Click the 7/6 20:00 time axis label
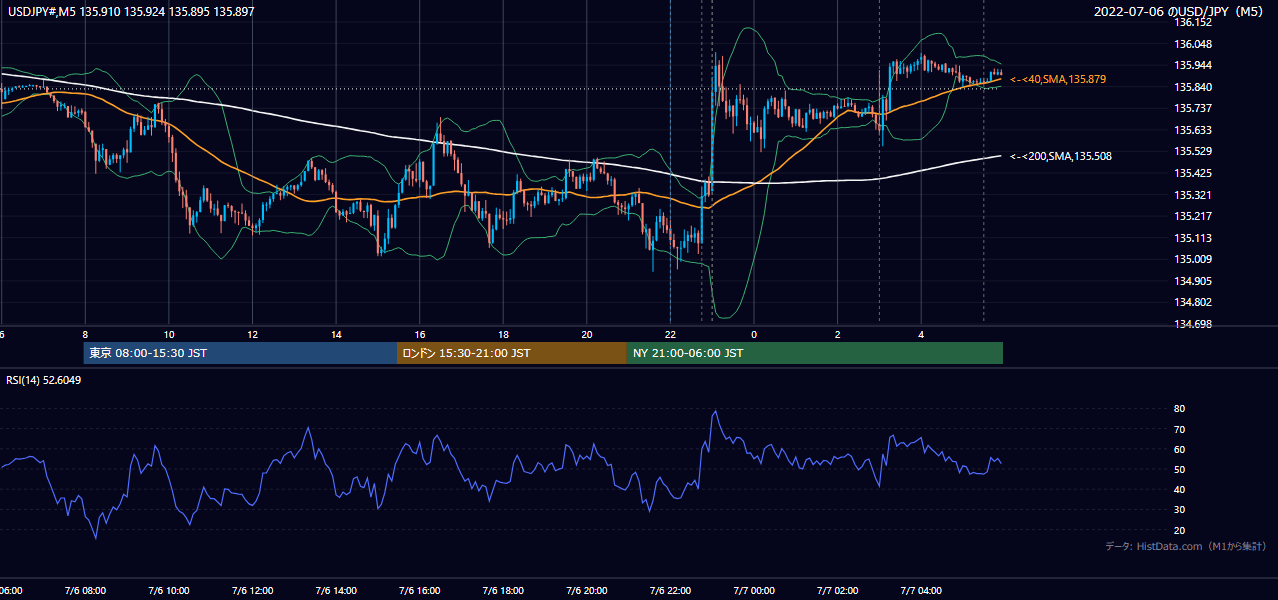This screenshot has height=600, width=1278. point(586,591)
